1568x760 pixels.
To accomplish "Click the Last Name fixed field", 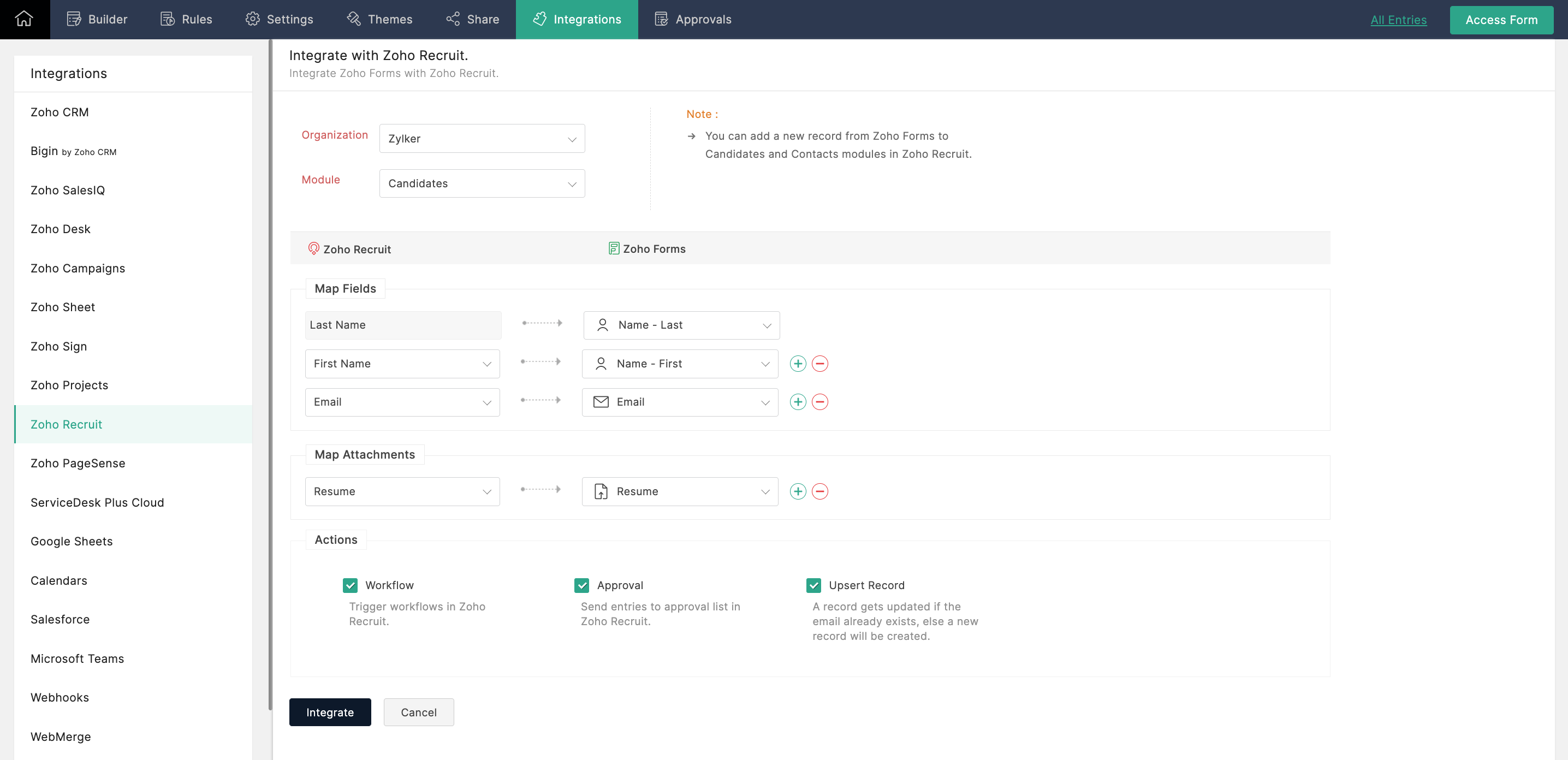I will [x=403, y=325].
